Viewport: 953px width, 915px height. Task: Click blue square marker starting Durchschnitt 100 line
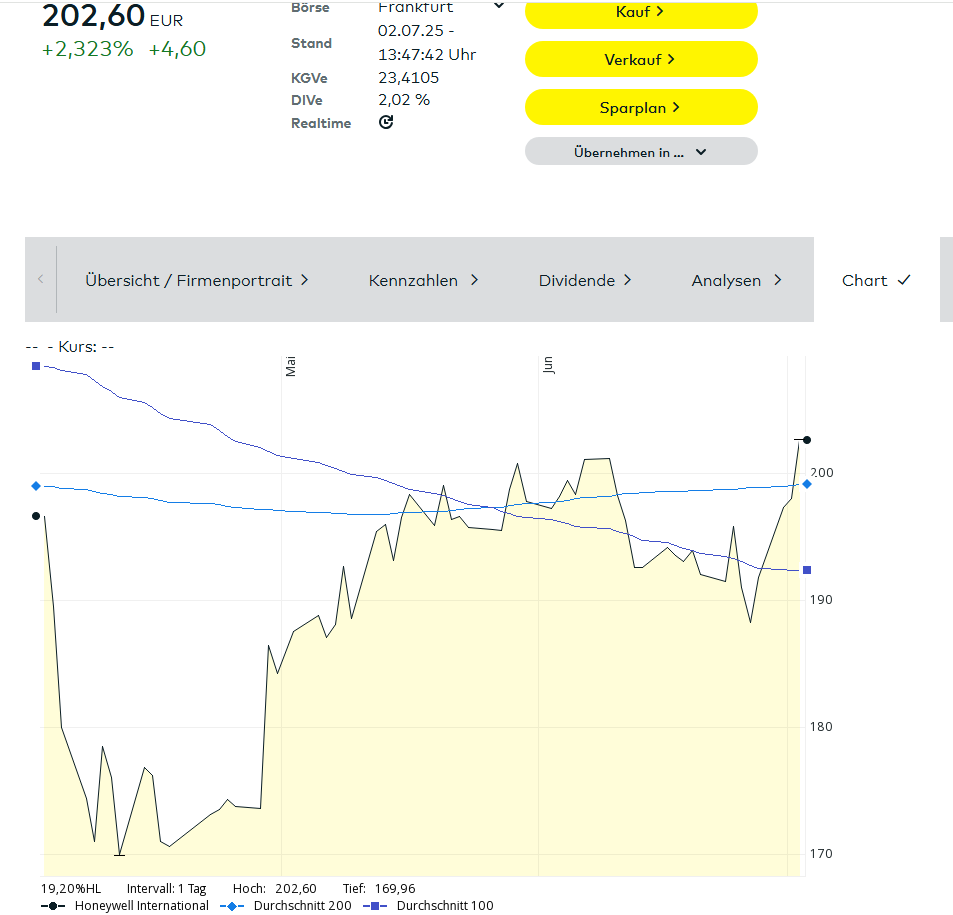tap(36, 366)
